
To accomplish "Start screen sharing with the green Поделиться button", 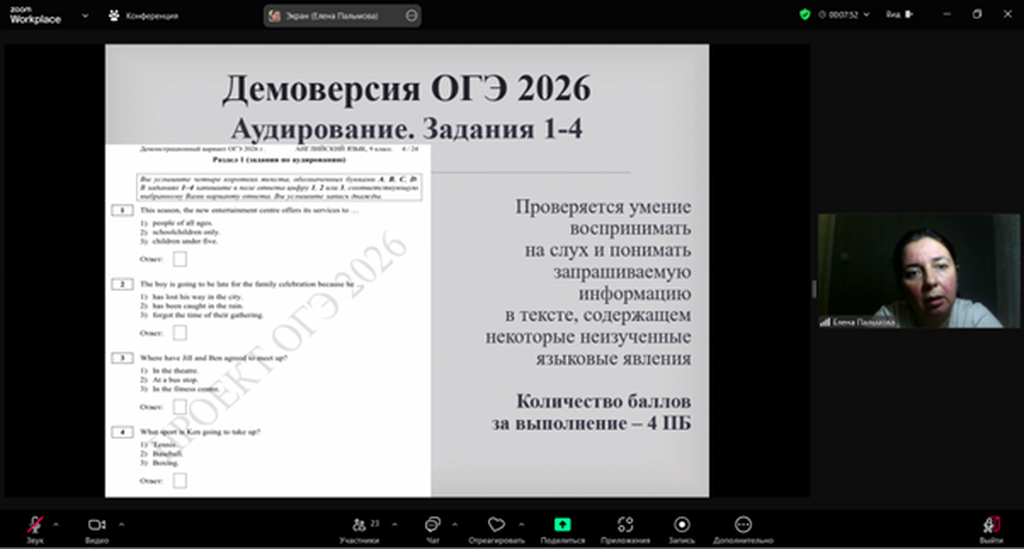I will click(563, 525).
